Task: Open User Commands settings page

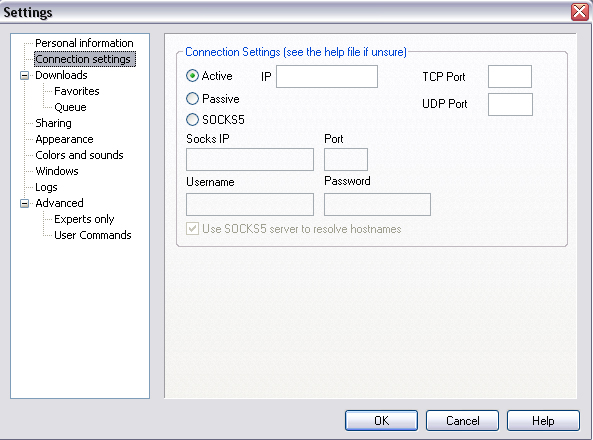Action: click(x=93, y=235)
